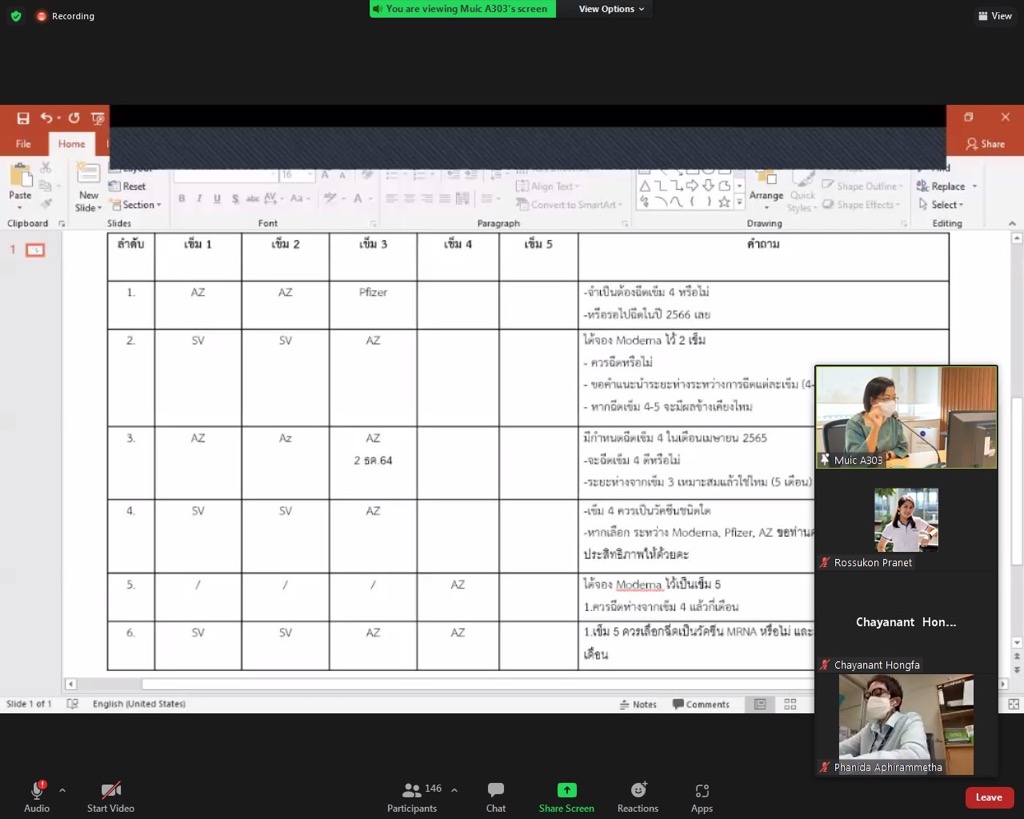
Task: Open the Apps icon in Zoom
Action: coord(702,797)
